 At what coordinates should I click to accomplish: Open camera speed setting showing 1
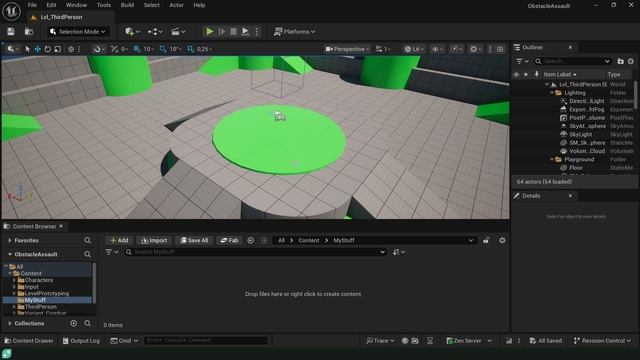tap(383, 49)
